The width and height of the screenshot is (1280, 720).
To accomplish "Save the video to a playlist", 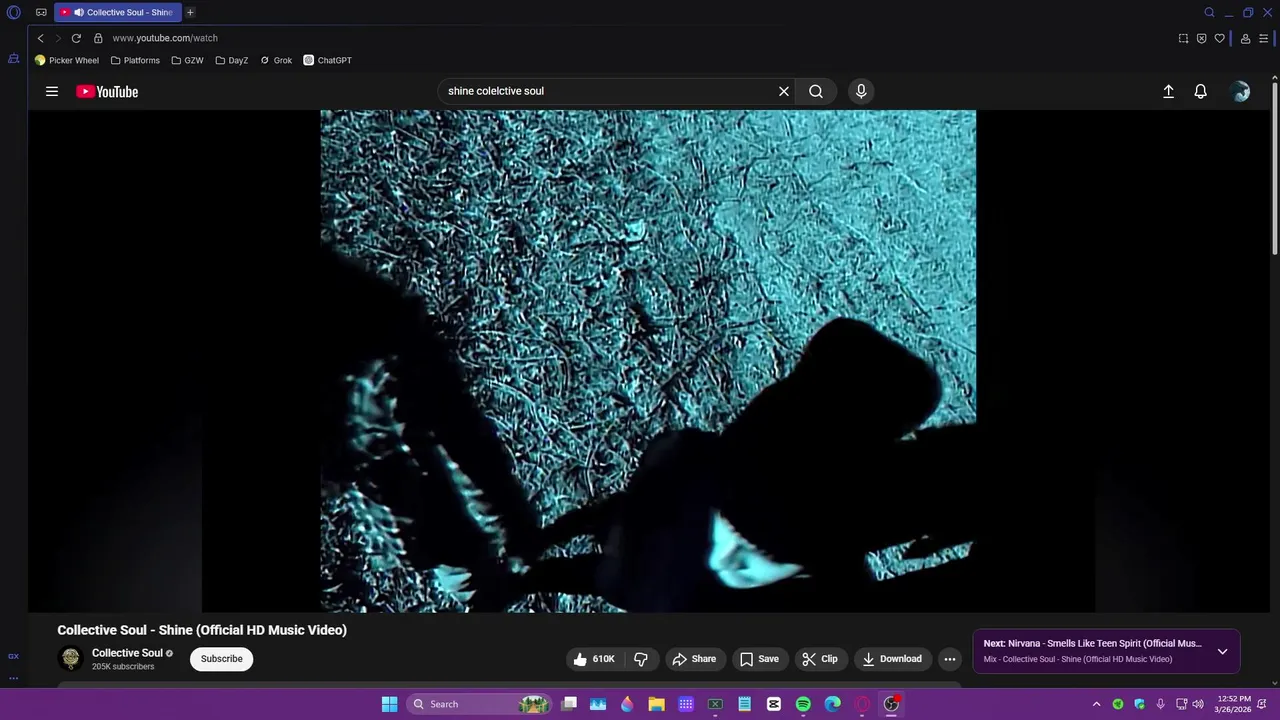I will click(x=759, y=659).
